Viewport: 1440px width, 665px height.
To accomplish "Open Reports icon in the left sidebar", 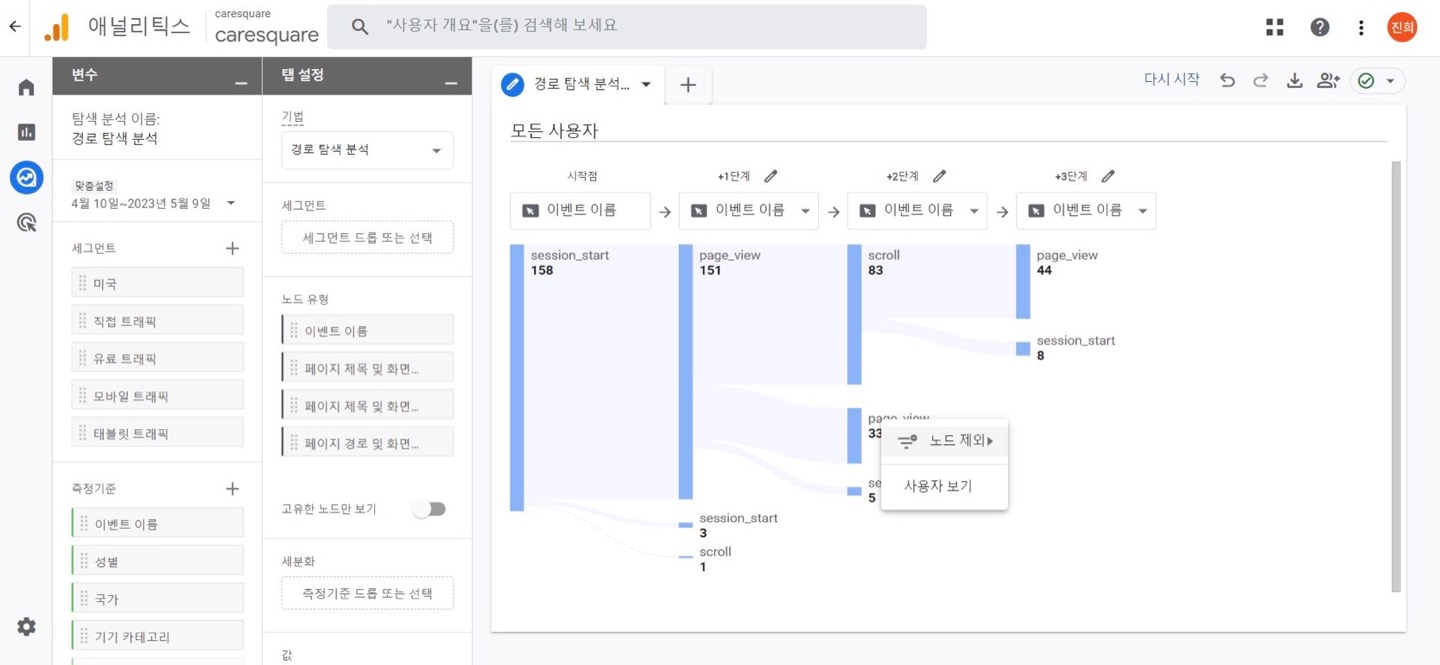I will (x=27, y=132).
